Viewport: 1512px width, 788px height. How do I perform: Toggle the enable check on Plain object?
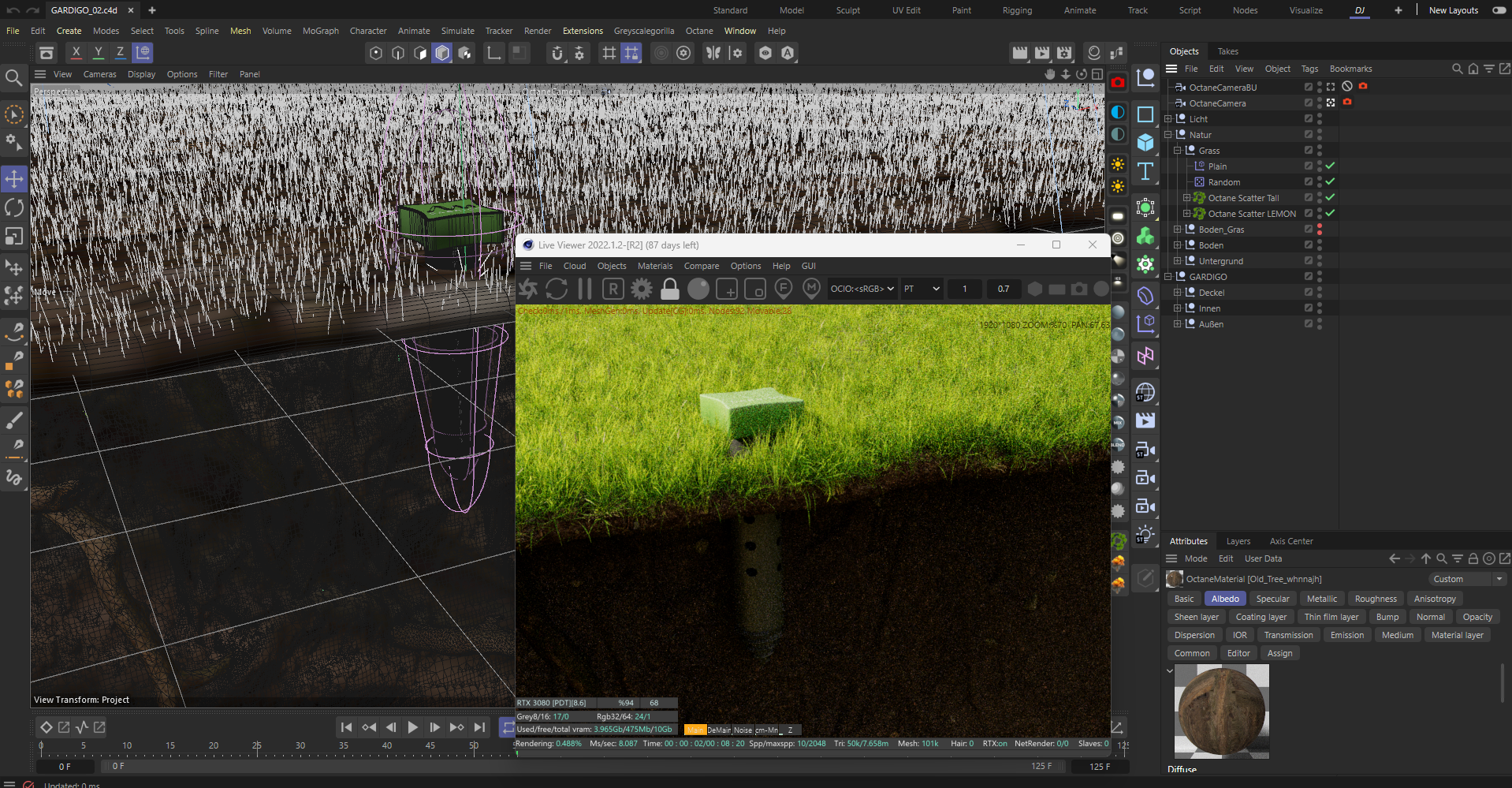pos(1330,166)
